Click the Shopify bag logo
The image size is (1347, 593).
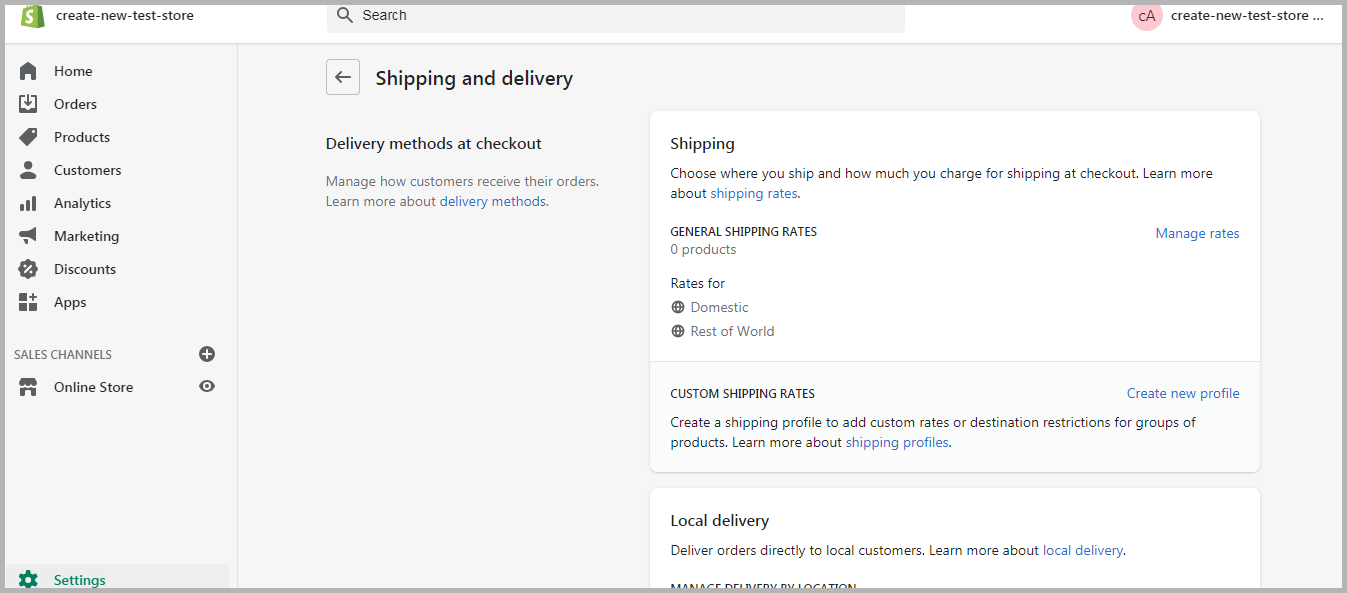pos(32,16)
